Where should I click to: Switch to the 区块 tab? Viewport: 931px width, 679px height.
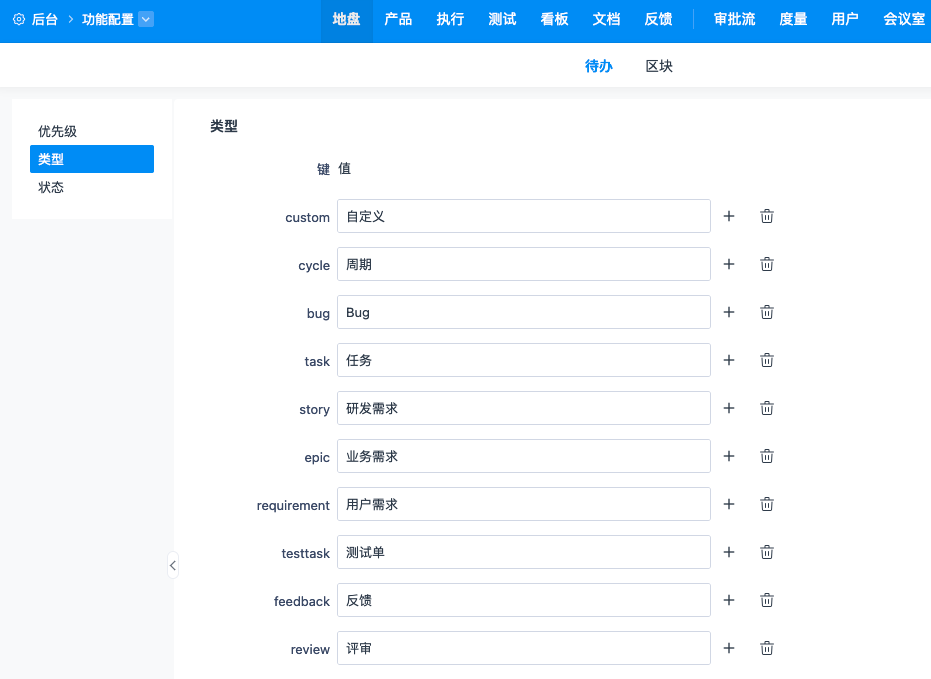pyautogui.click(x=659, y=66)
